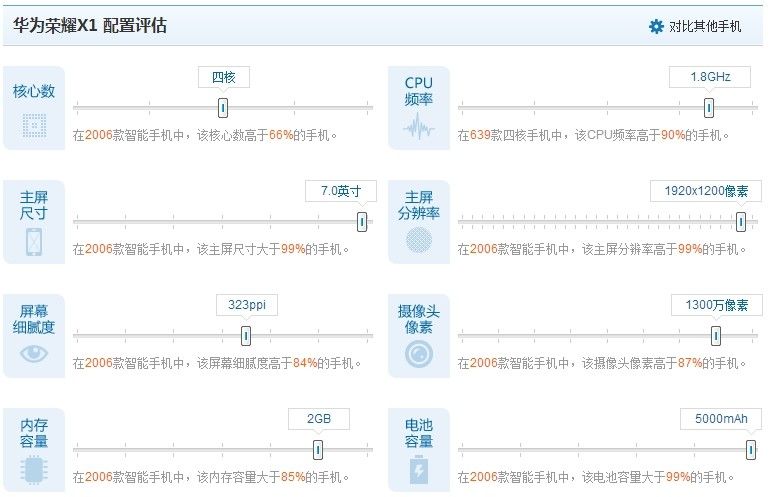Viewport: 776px width, 497px height.
Task: Click the 该电池容量大于99% description text
Action: tap(636, 477)
